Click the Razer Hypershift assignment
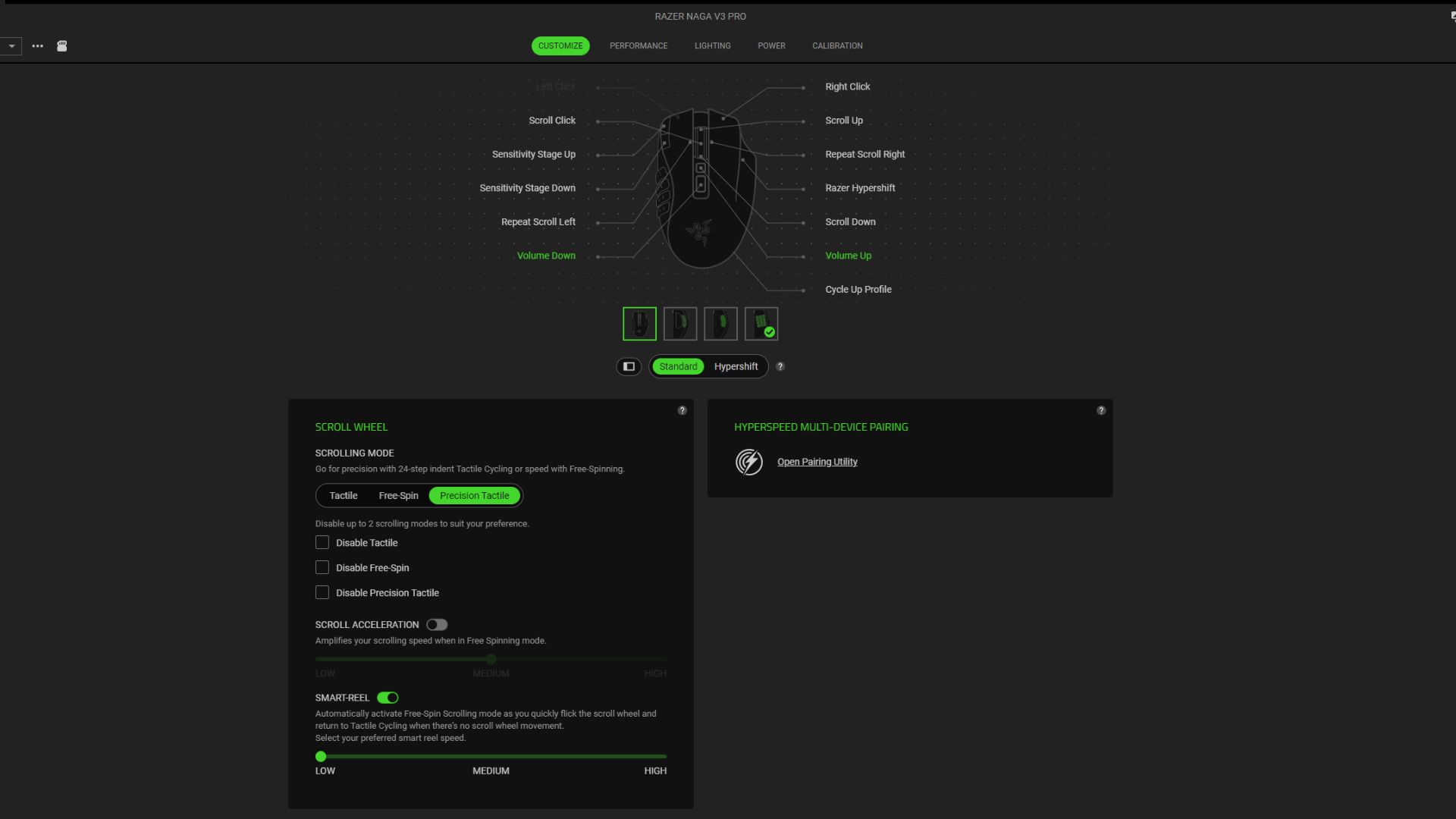Image resolution: width=1456 pixels, height=819 pixels. coord(860,188)
